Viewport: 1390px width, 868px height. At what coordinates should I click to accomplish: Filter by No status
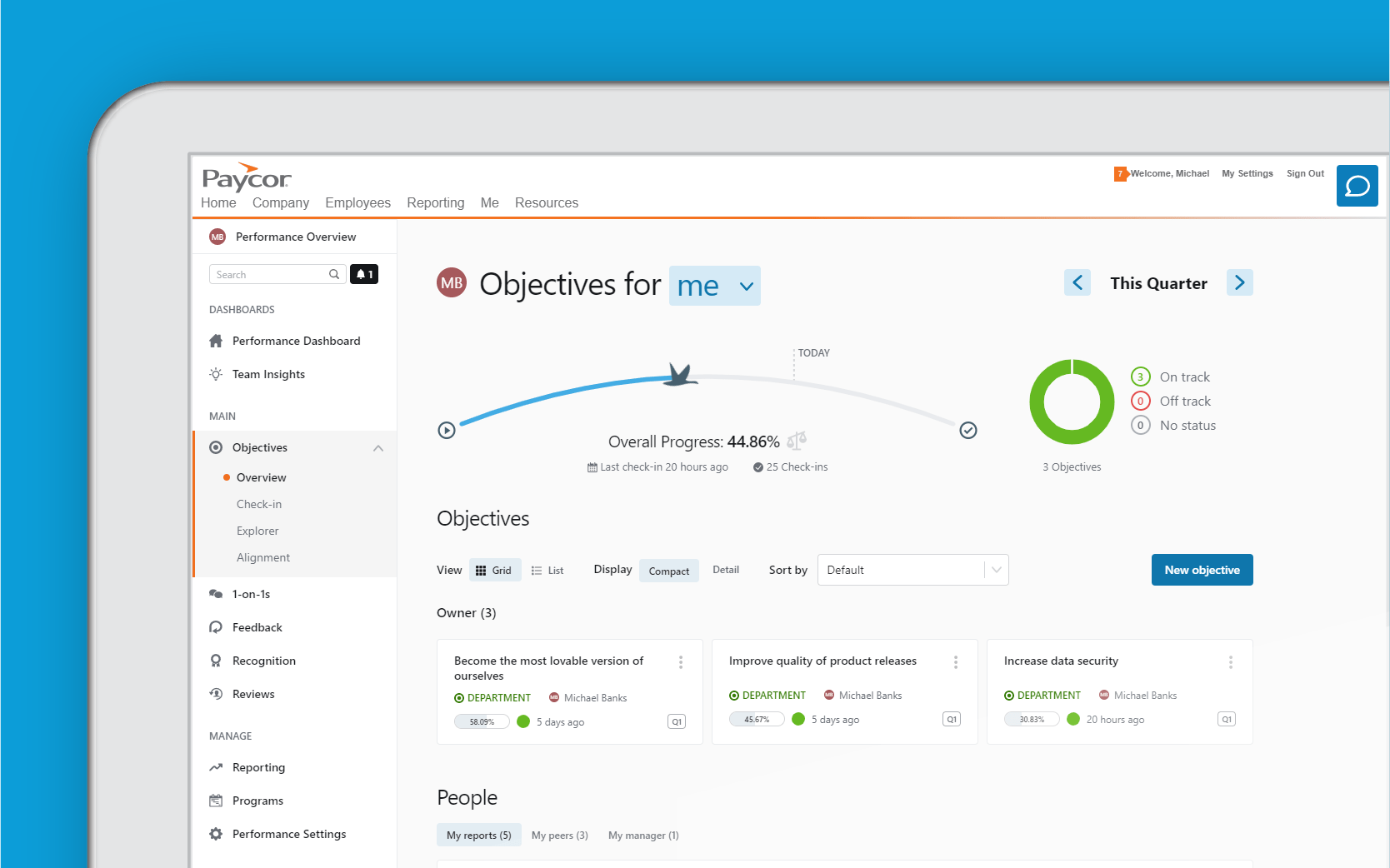(1173, 425)
